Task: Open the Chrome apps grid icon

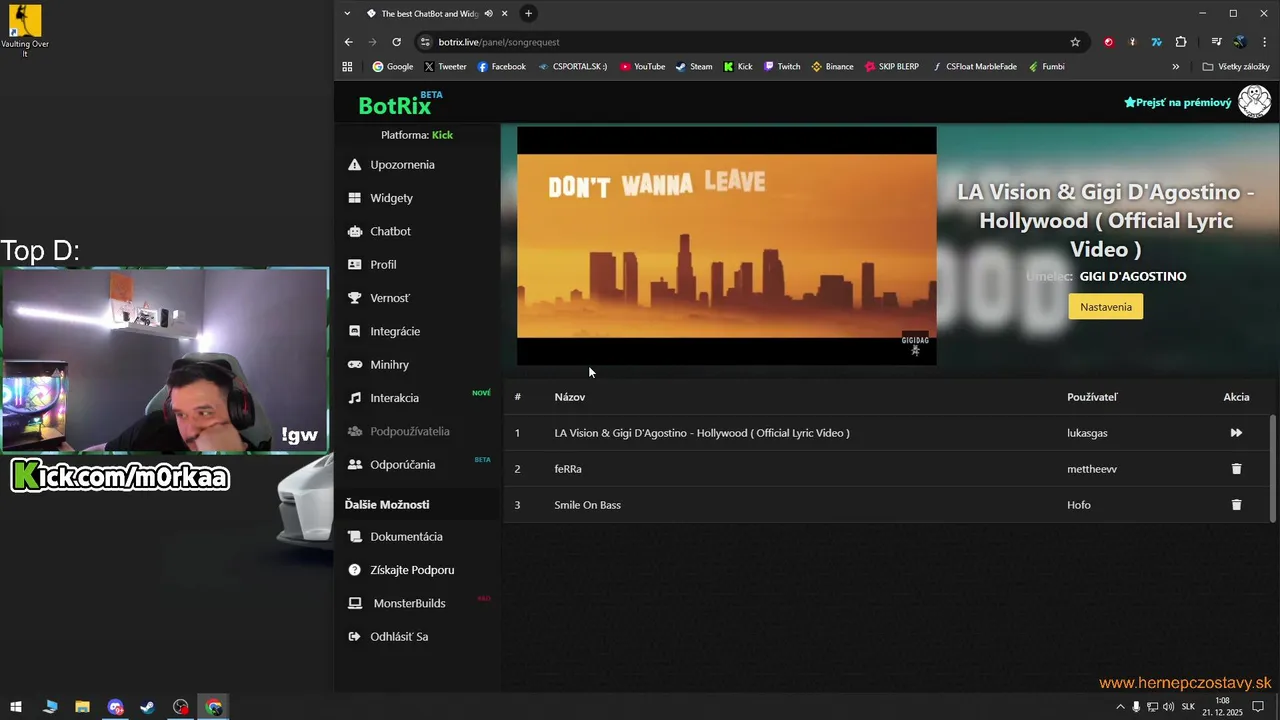Action: (348, 67)
